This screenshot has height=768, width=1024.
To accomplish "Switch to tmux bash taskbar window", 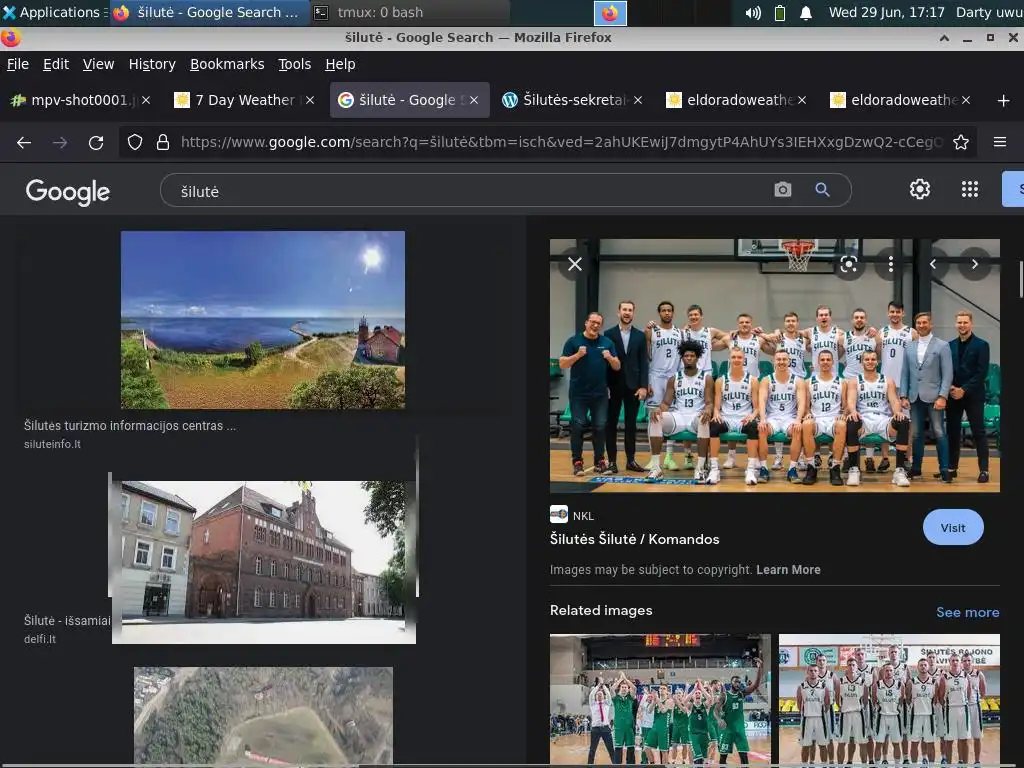I will [x=409, y=12].
